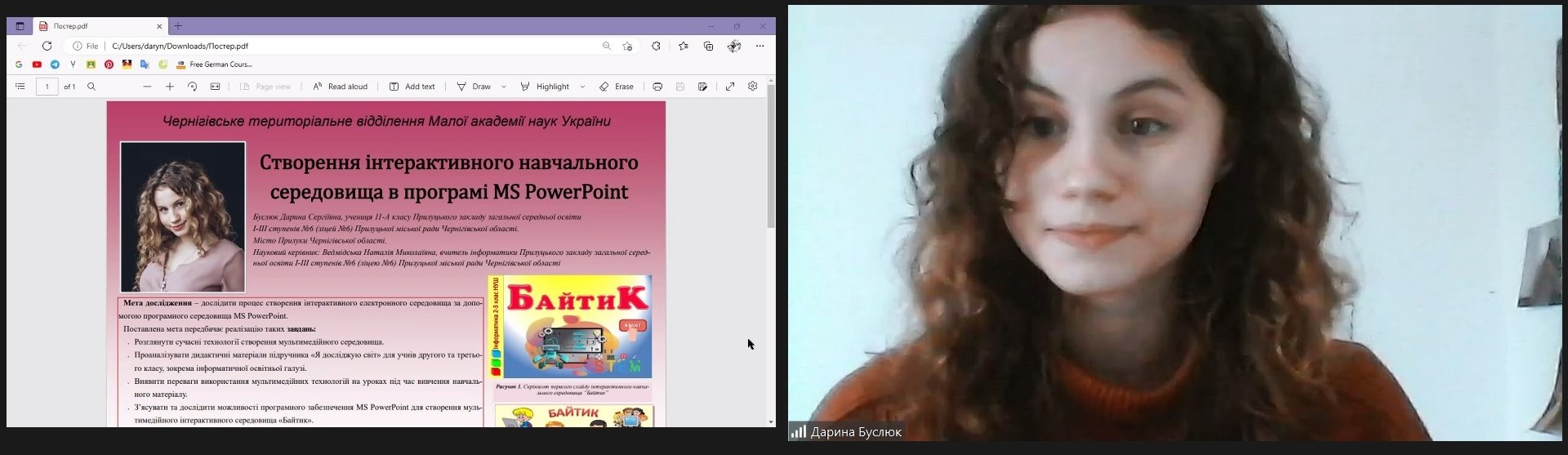
Task: Toggle the Draw tool
Action: coord(474,87)
